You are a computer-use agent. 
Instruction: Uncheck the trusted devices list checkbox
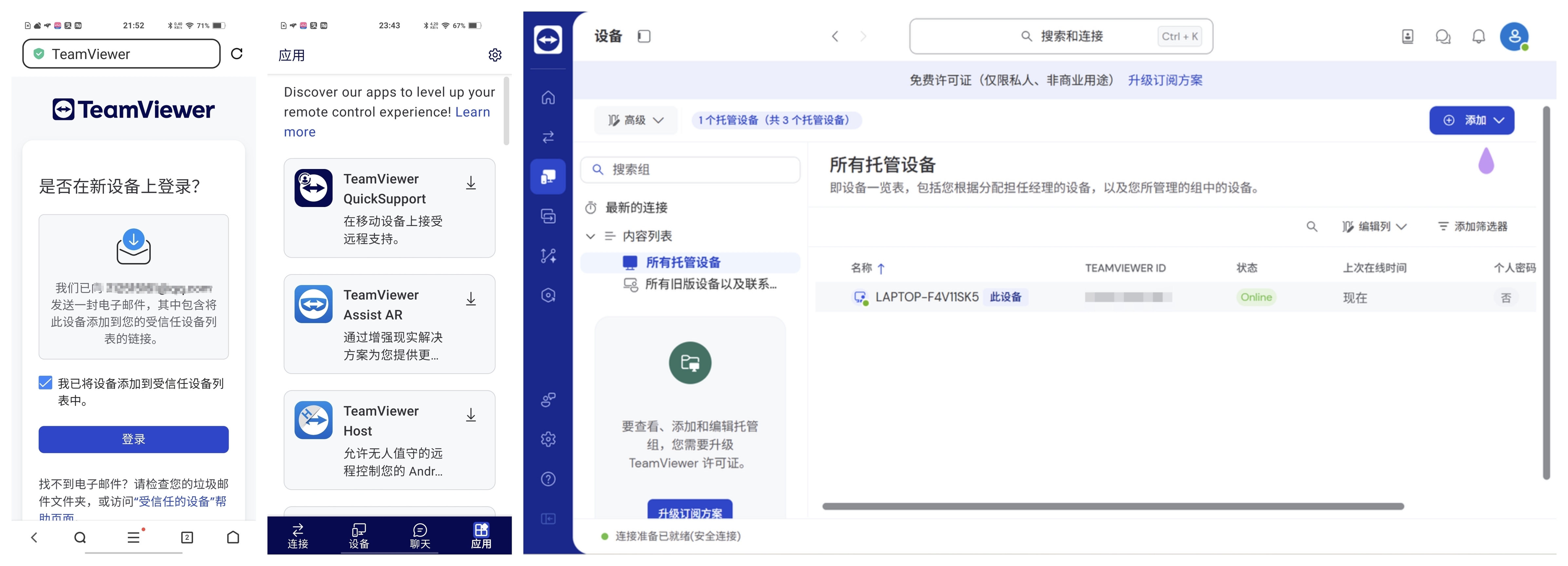point(46,383)
